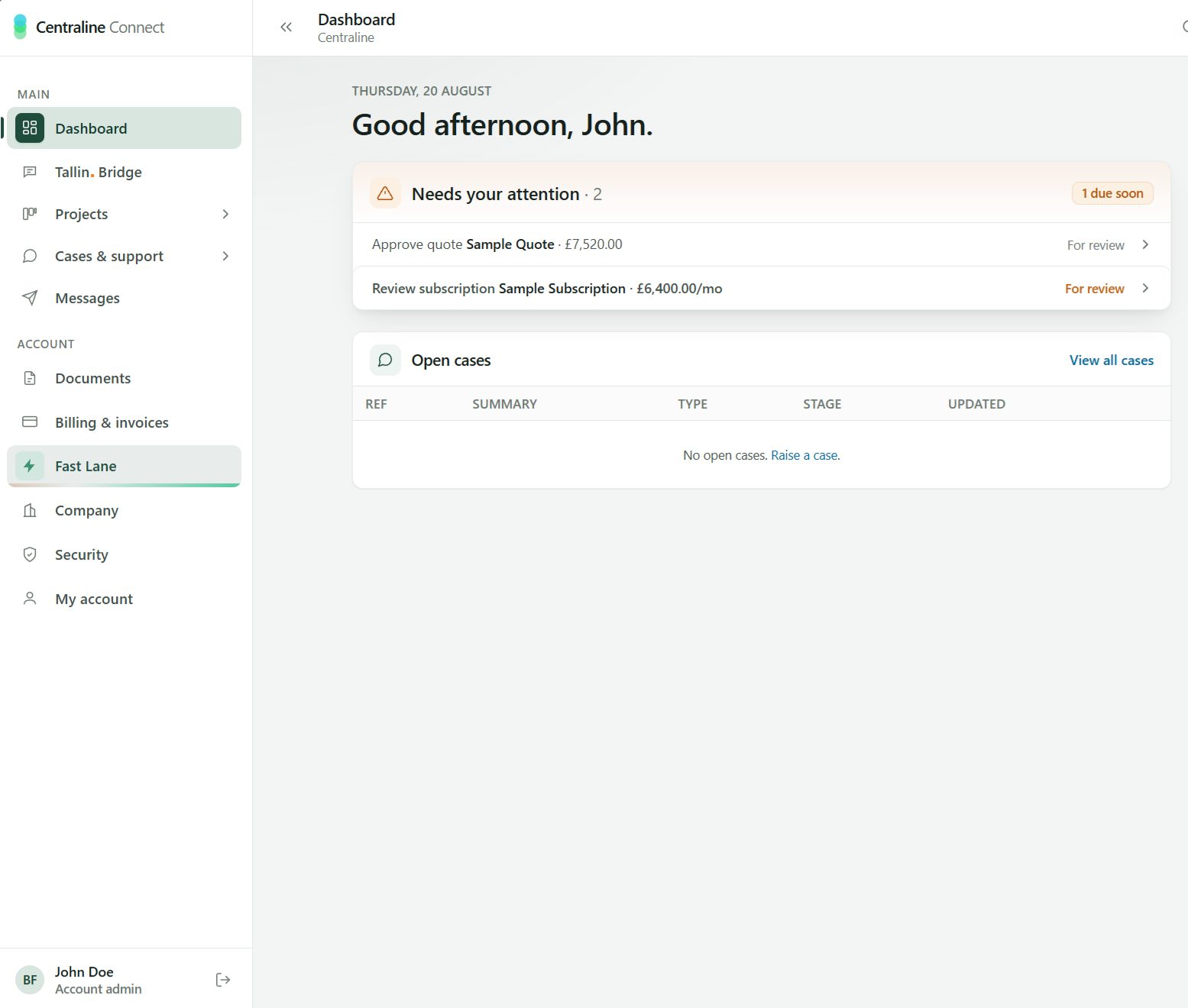
Task: Open Billing & invoices menu item
Action: [124, 422]
